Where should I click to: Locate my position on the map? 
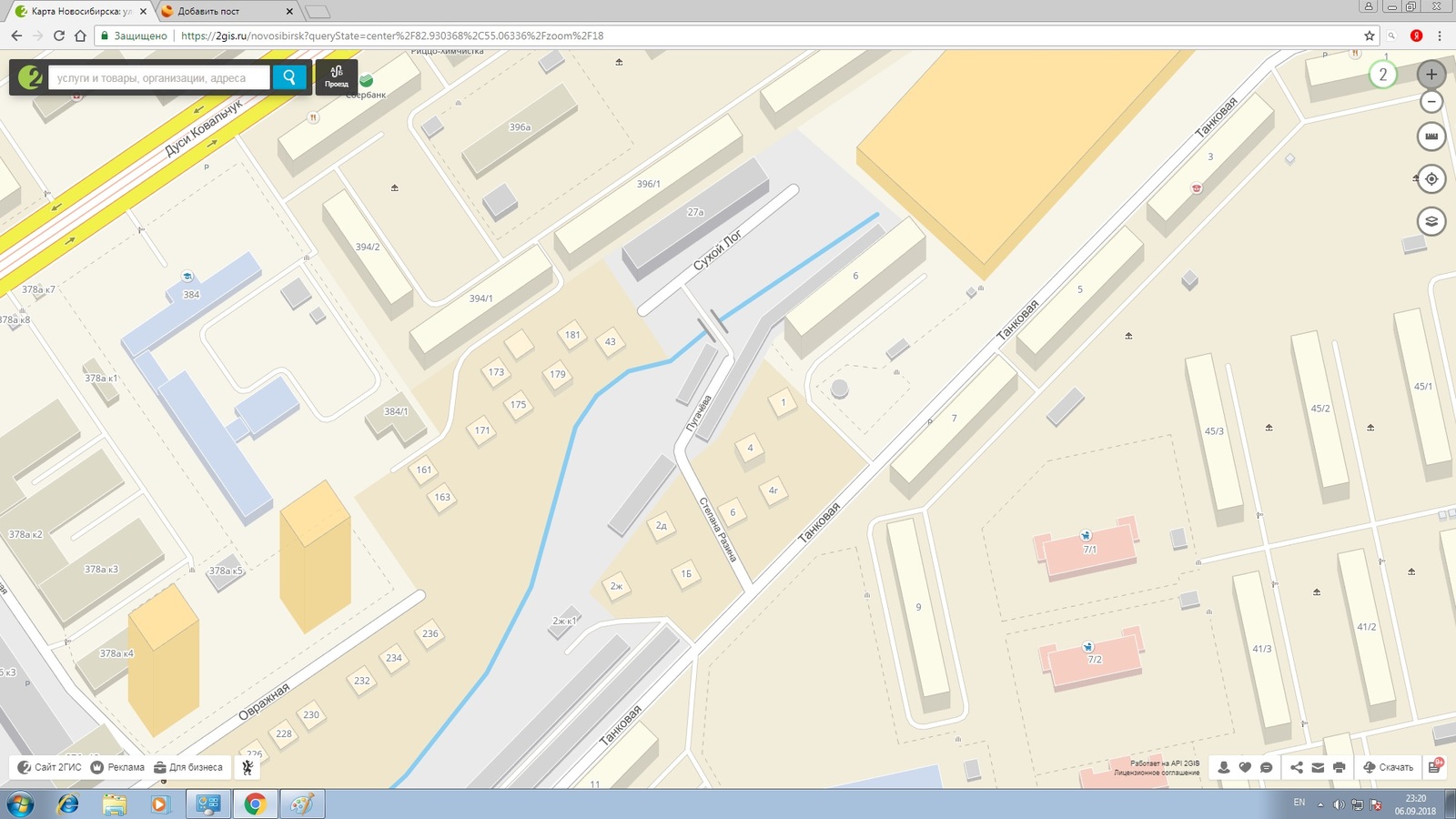tap(1431, 178)
